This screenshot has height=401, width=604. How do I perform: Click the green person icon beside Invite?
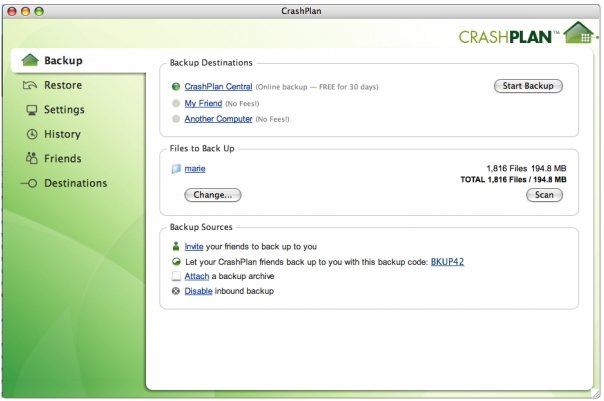coord(176,246)
